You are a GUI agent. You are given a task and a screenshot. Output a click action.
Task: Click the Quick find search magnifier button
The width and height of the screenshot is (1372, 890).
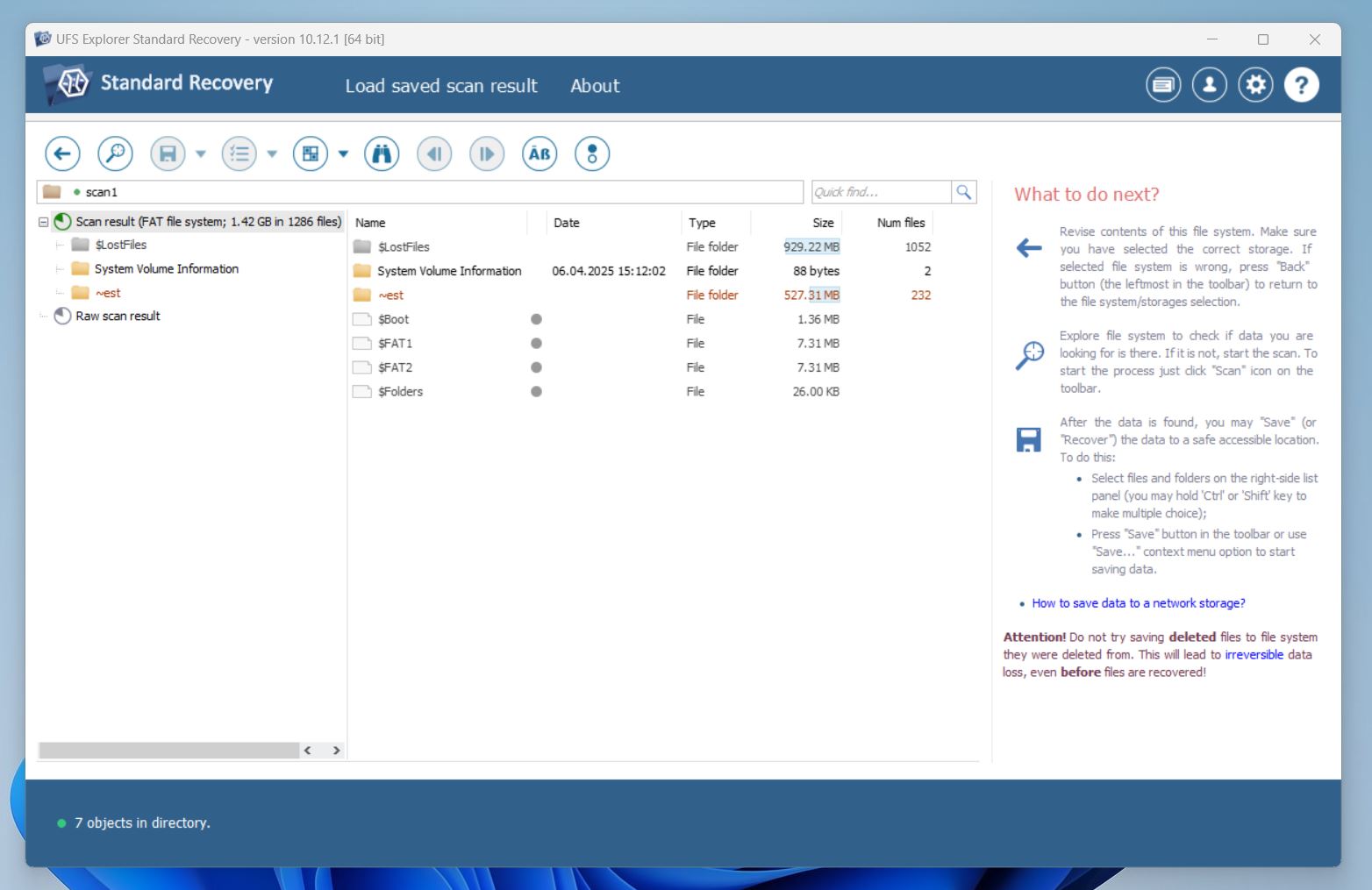[964, 192]
